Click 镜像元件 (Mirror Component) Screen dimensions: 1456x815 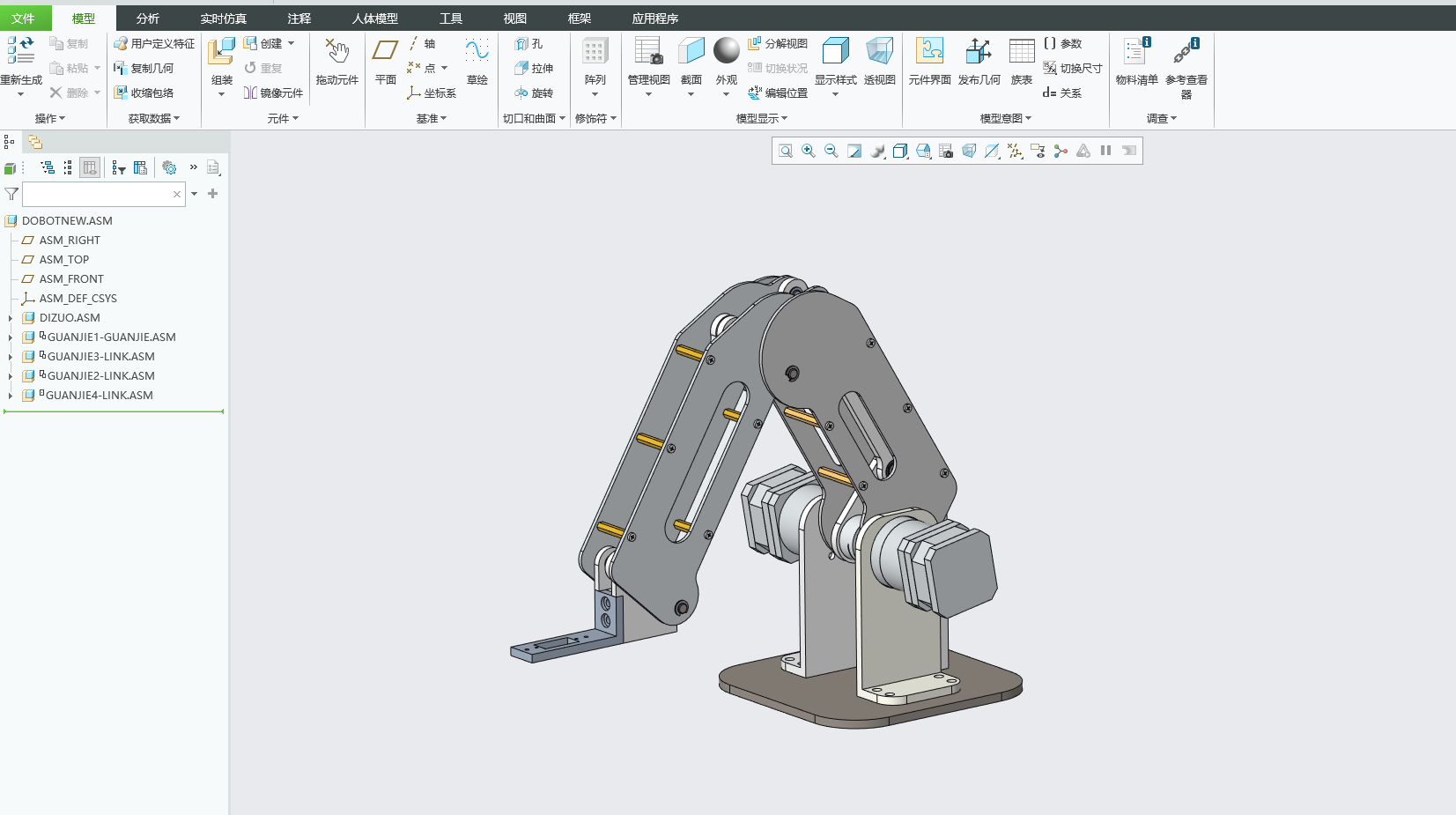pos(273,93)
